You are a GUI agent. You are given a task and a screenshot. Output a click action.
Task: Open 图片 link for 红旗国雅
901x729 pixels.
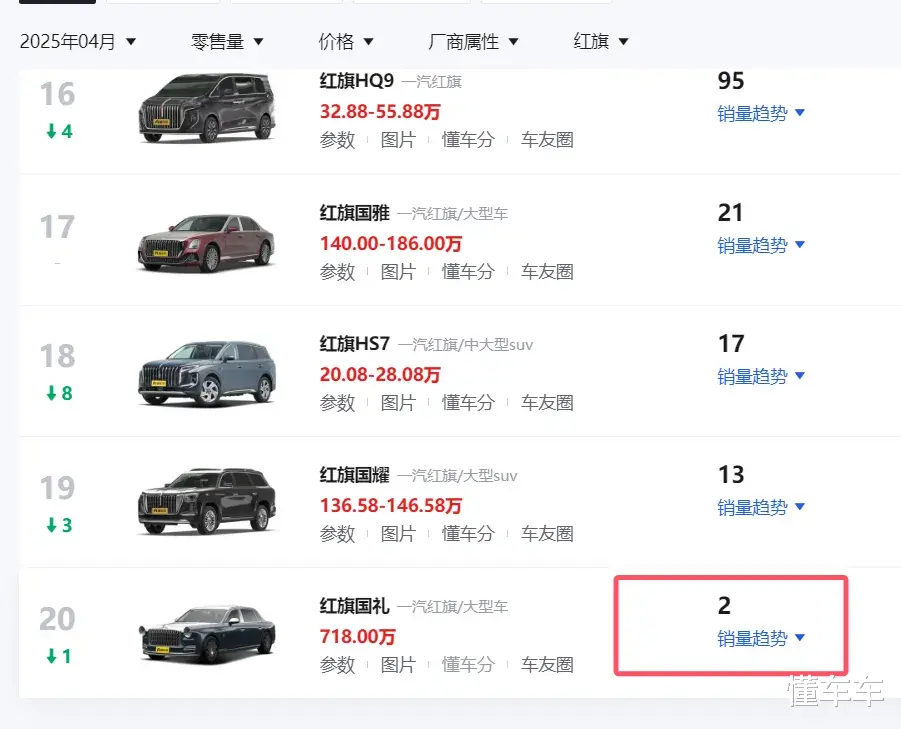pyautogui.click(x=398, y=271)
